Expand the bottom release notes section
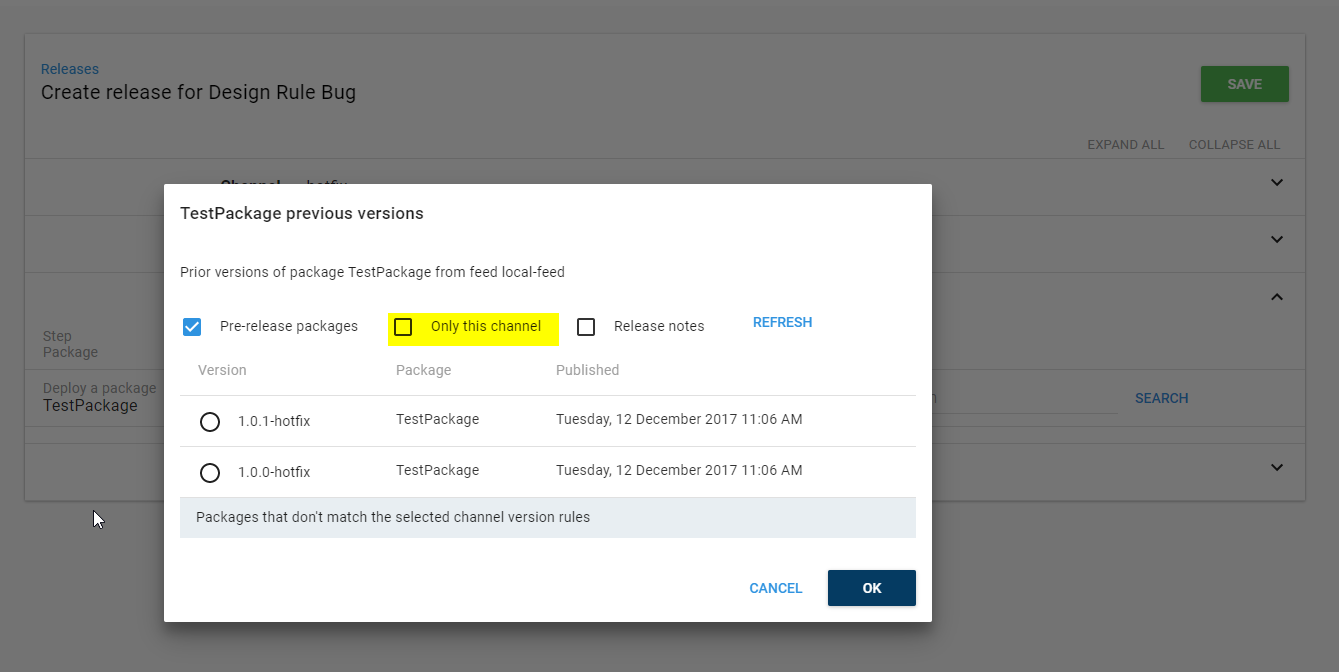The height and width of the screenshot is (672, 1339). 1276,467
